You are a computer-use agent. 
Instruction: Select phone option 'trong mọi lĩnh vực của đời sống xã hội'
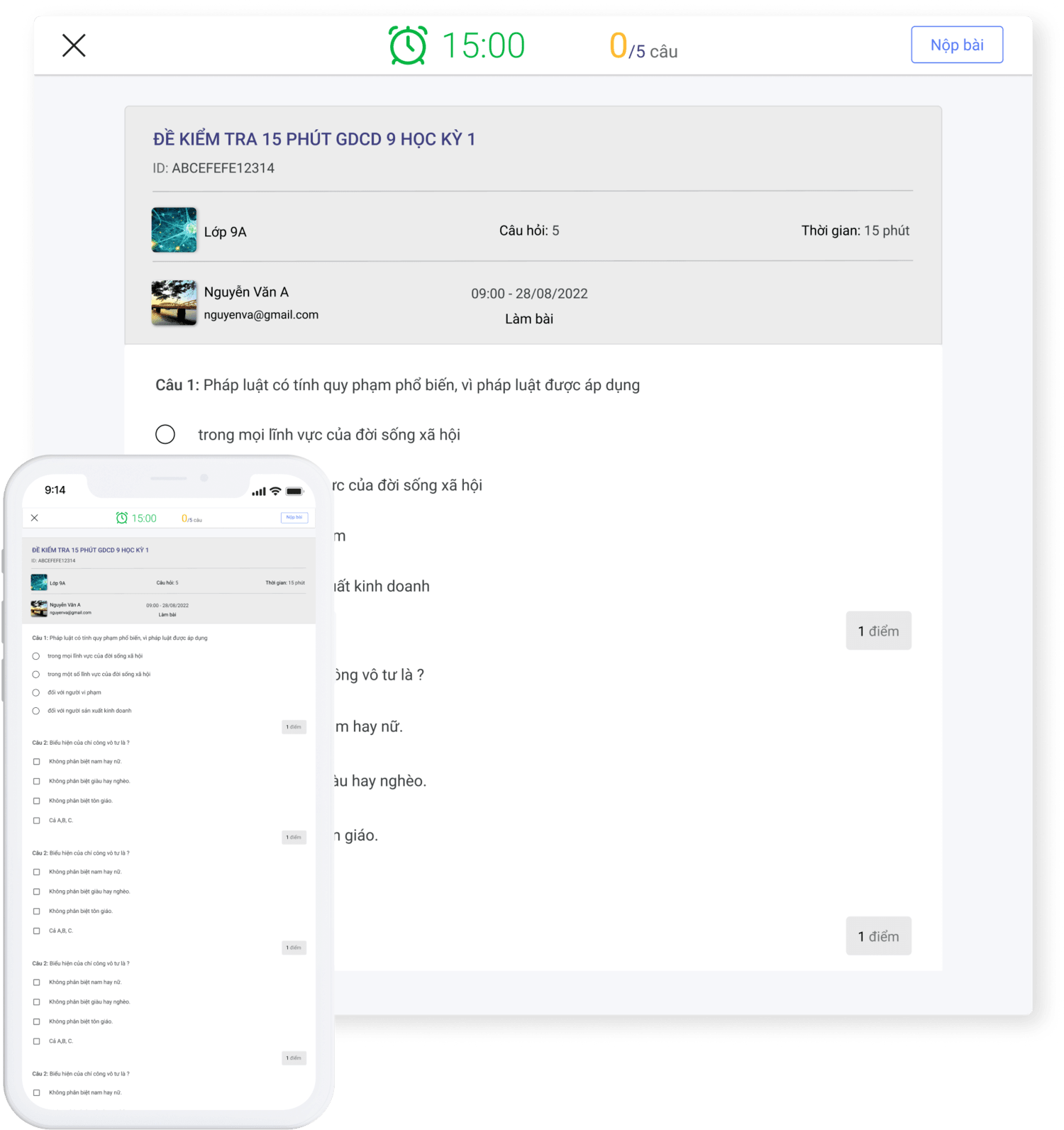coord(36,656)
